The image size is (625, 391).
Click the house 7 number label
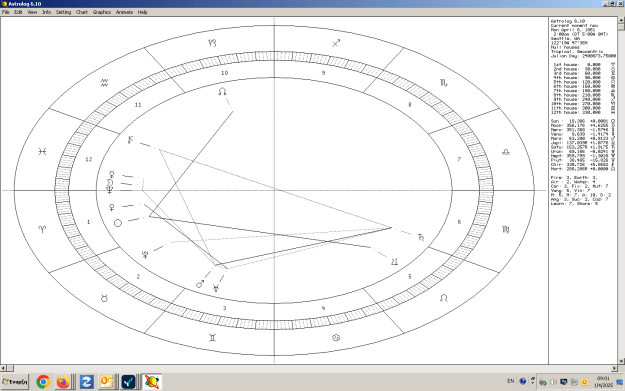click(x=459, y=159)
